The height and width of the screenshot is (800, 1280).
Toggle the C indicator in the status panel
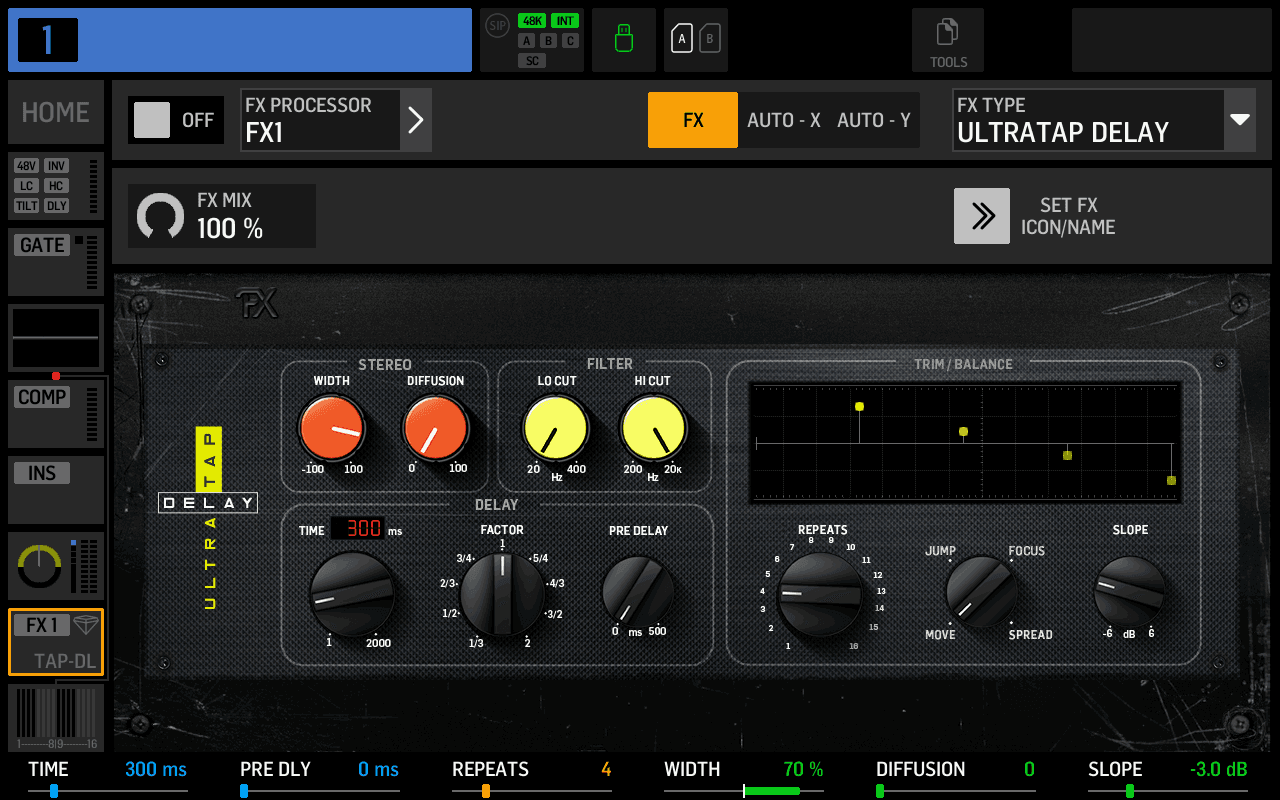coord(570,41)
